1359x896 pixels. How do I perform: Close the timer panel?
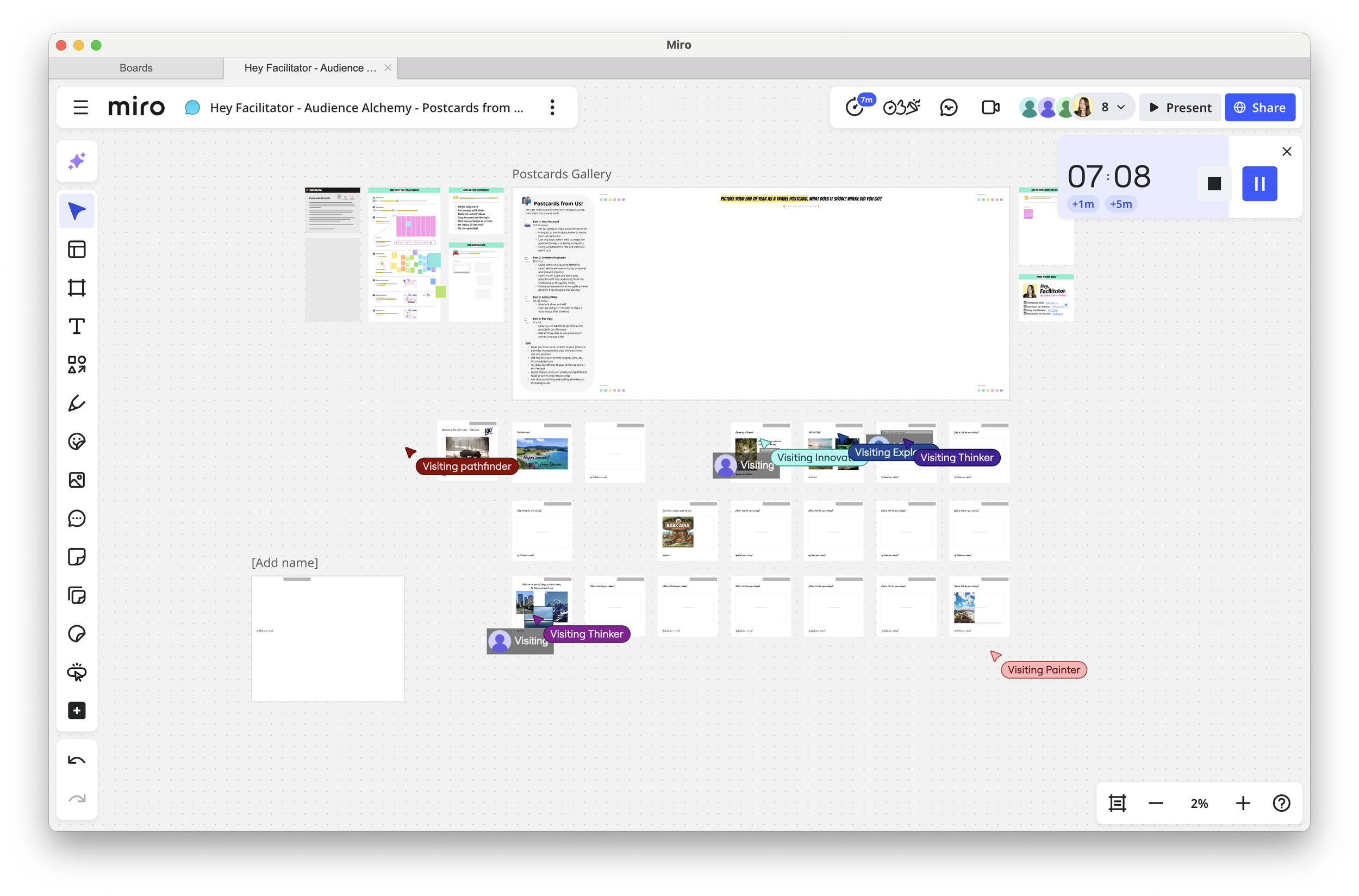coord(1287,152)
